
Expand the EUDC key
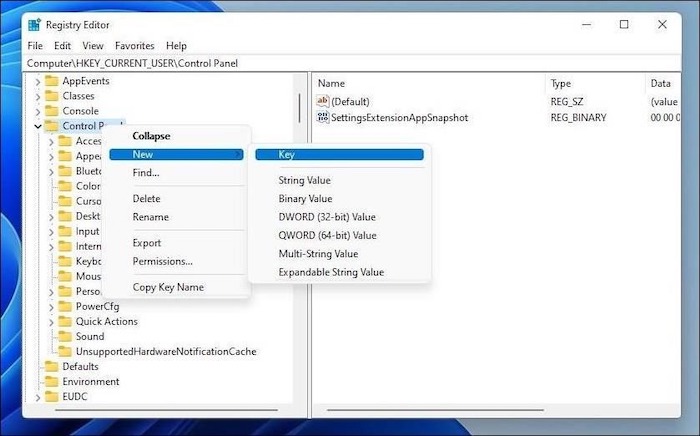[x=38, y=397]
